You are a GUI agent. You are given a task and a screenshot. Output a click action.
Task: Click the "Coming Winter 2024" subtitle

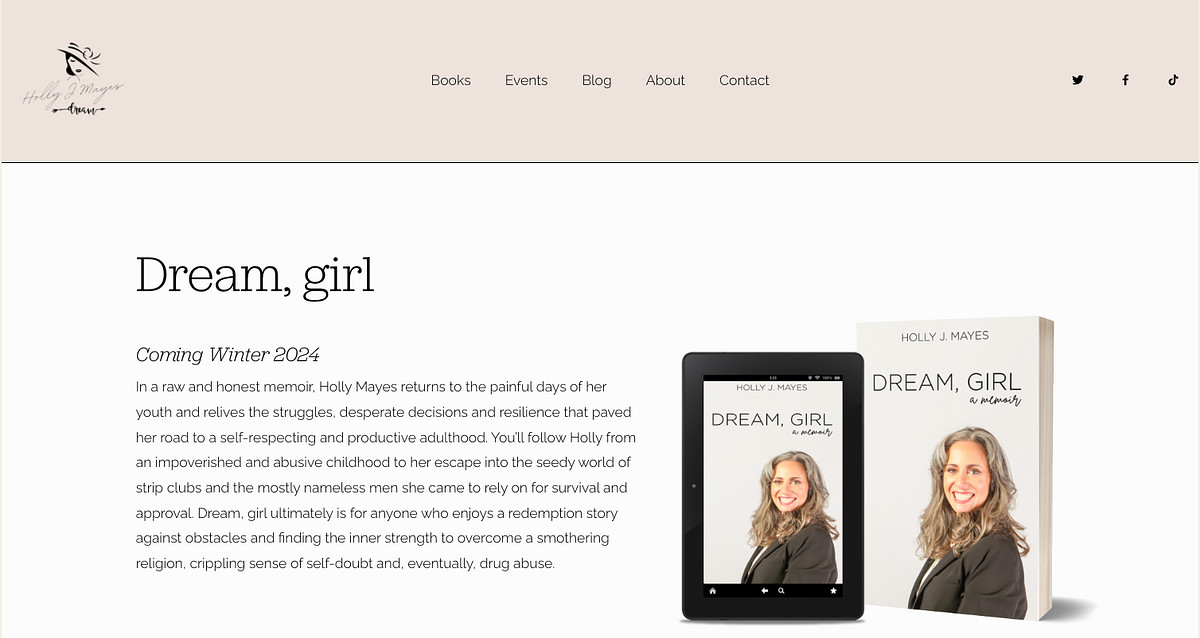227,355
